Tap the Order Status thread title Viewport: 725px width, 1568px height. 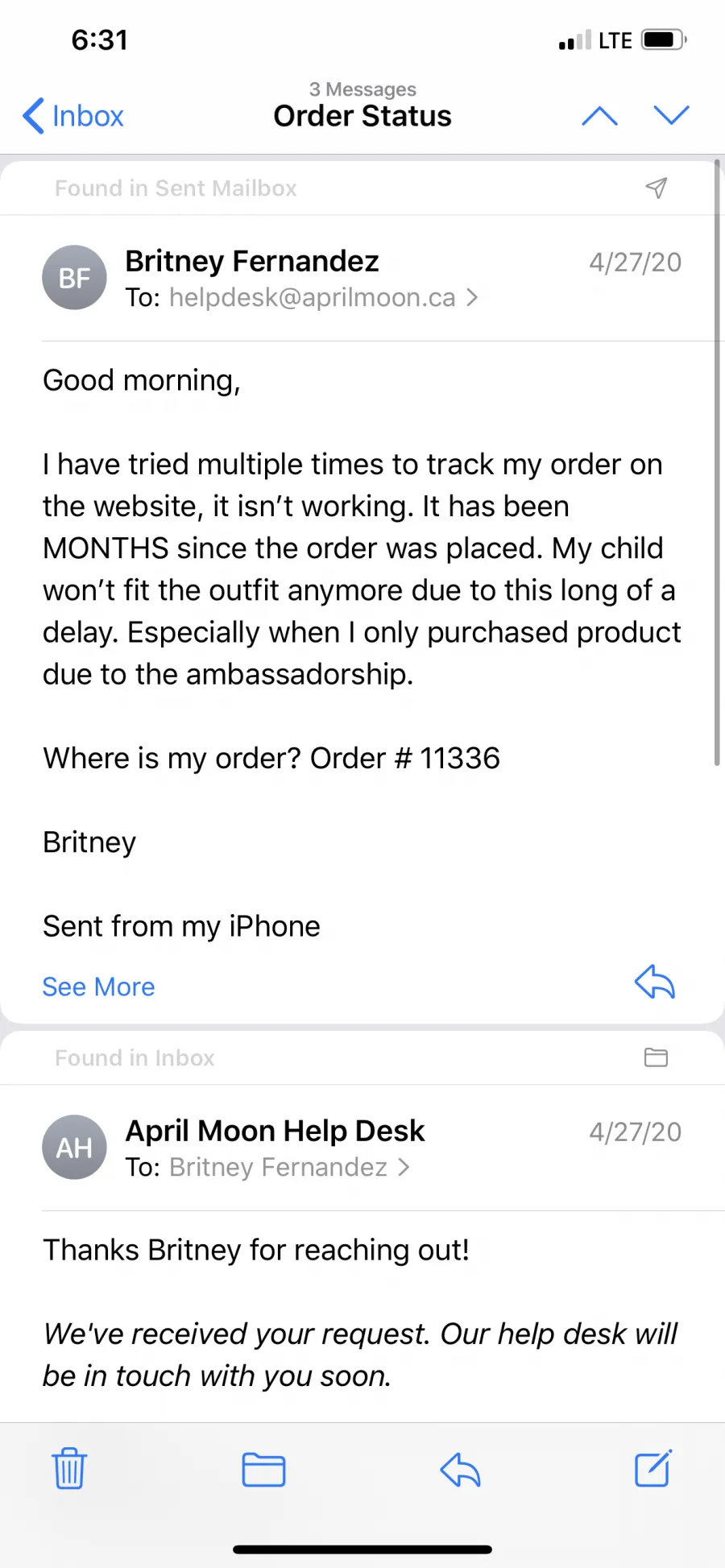[362, 116]
